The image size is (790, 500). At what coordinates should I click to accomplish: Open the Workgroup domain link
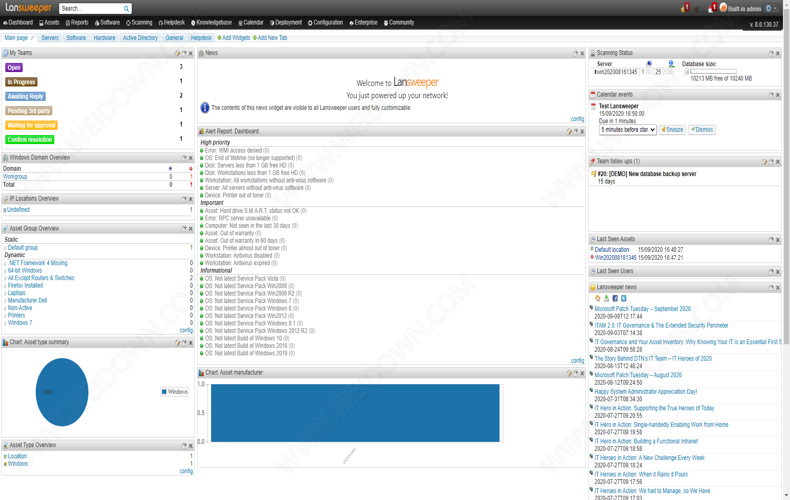tap(15, 177)
